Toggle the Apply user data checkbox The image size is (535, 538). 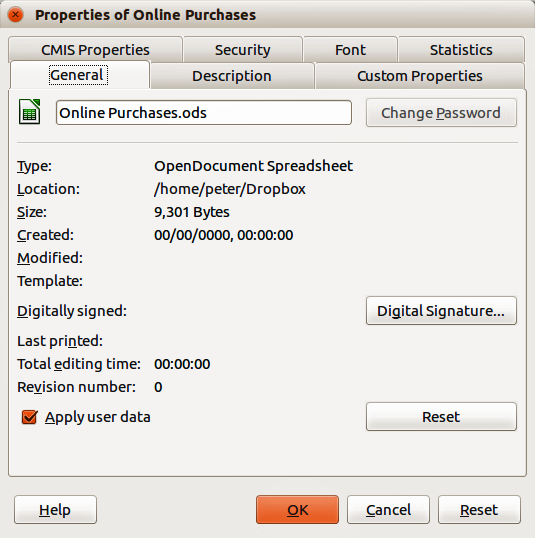[29, 417]
